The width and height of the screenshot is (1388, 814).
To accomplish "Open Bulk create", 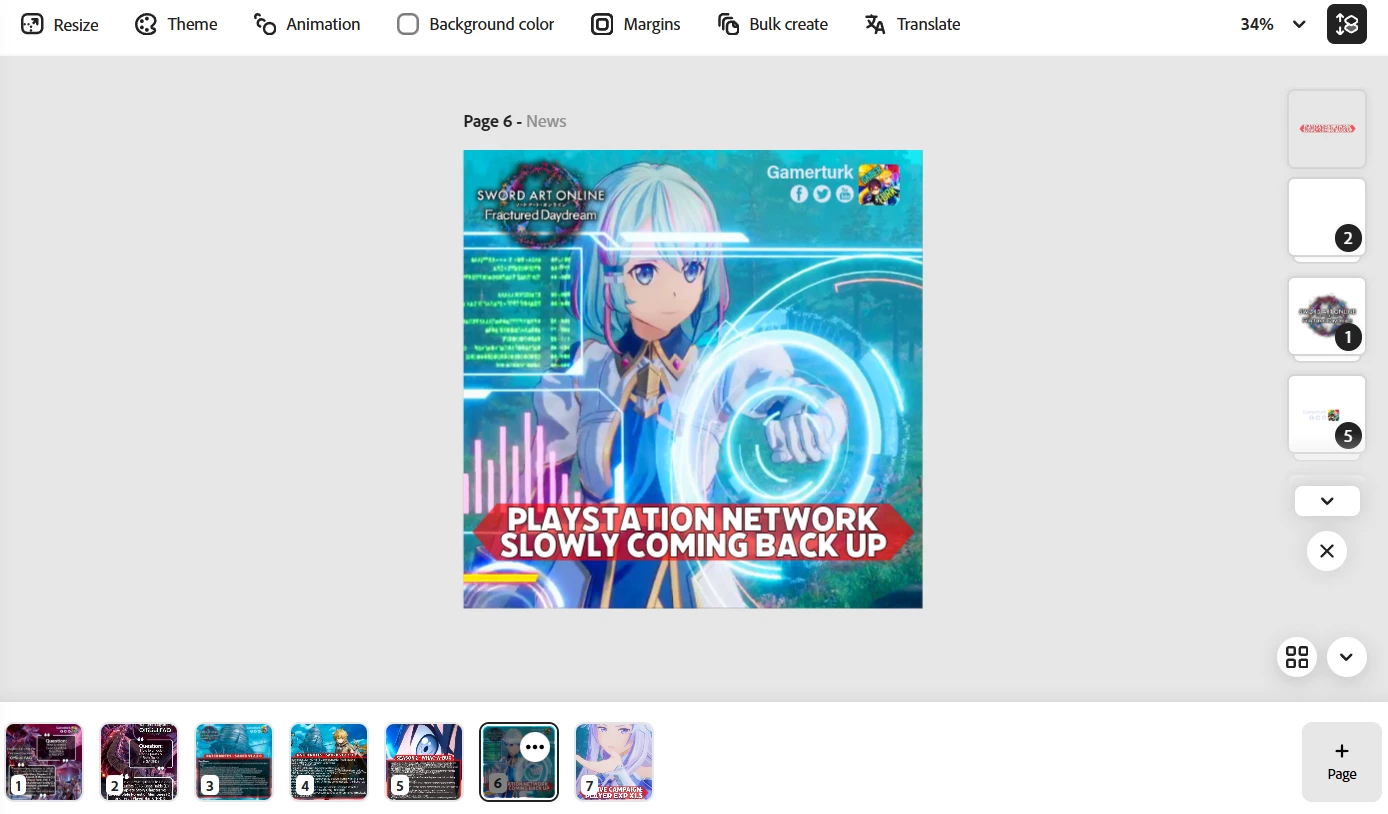I will tap(773, 24).
